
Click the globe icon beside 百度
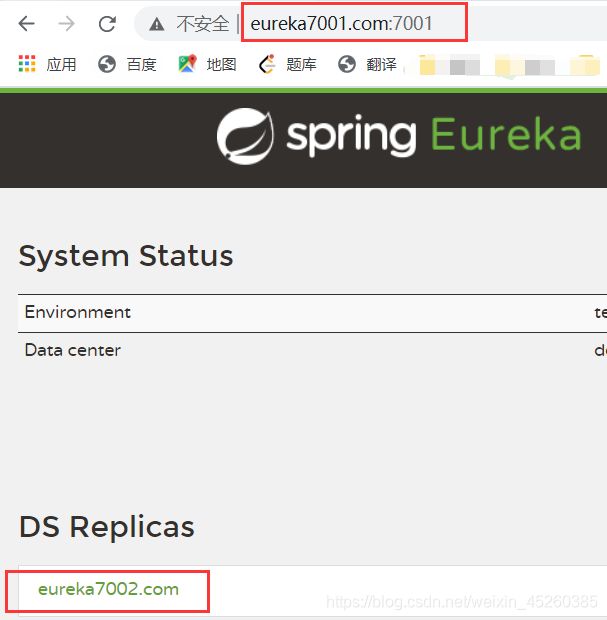point(107,64)
